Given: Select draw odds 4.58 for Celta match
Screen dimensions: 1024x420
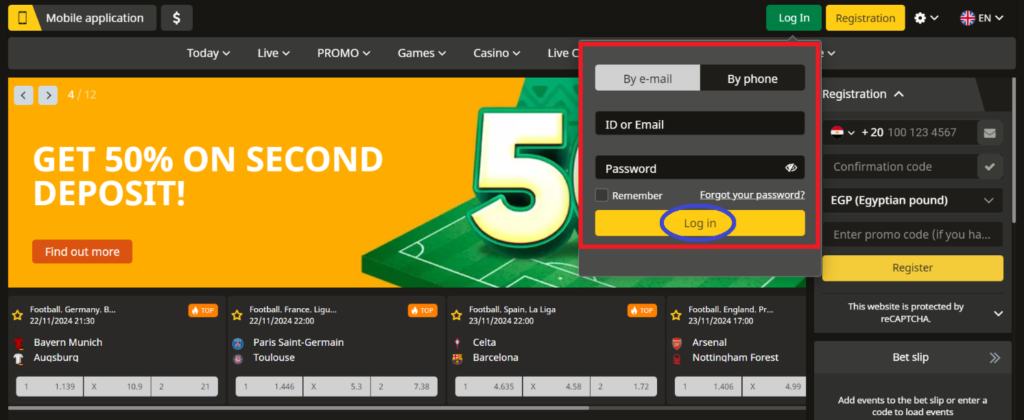Looking at the screenshot, I should (556, 387).
